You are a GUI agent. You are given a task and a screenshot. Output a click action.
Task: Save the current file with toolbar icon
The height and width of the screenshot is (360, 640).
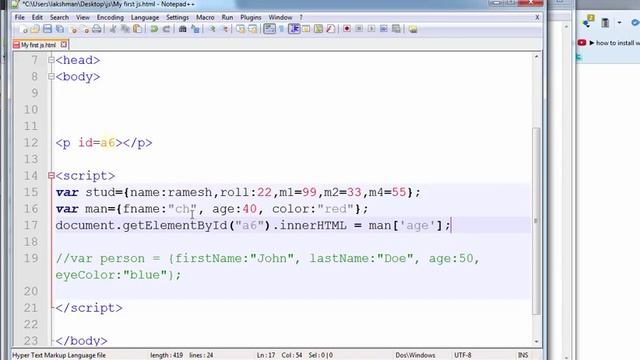coord(47,29)
